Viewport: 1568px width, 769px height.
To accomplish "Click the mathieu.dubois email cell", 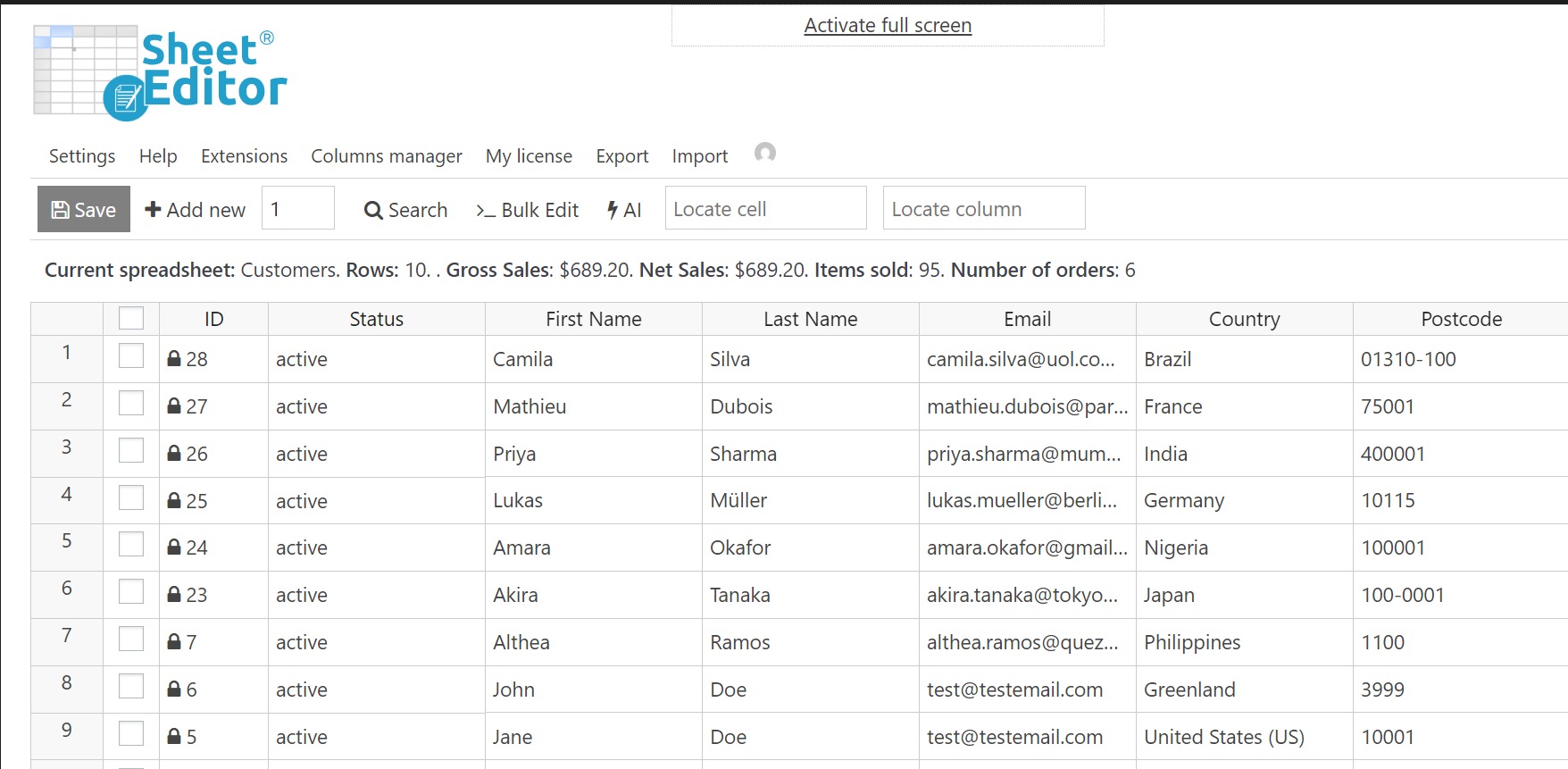I will click(1028, 406).
